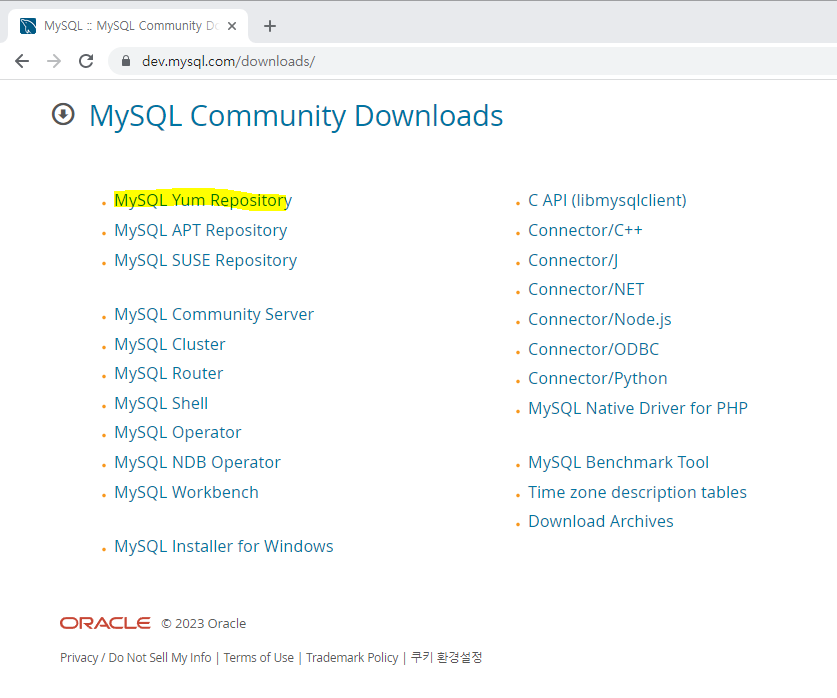The height and width of the screenshot is (698, 837).
Task: Open Connector/J link
Action: [573, 260]
